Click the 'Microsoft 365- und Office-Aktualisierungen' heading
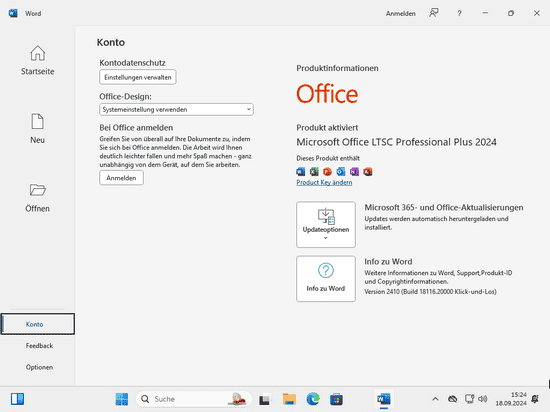Image resolution: width=550 pixels, height=412 pixels. click(x=444, y=208)
